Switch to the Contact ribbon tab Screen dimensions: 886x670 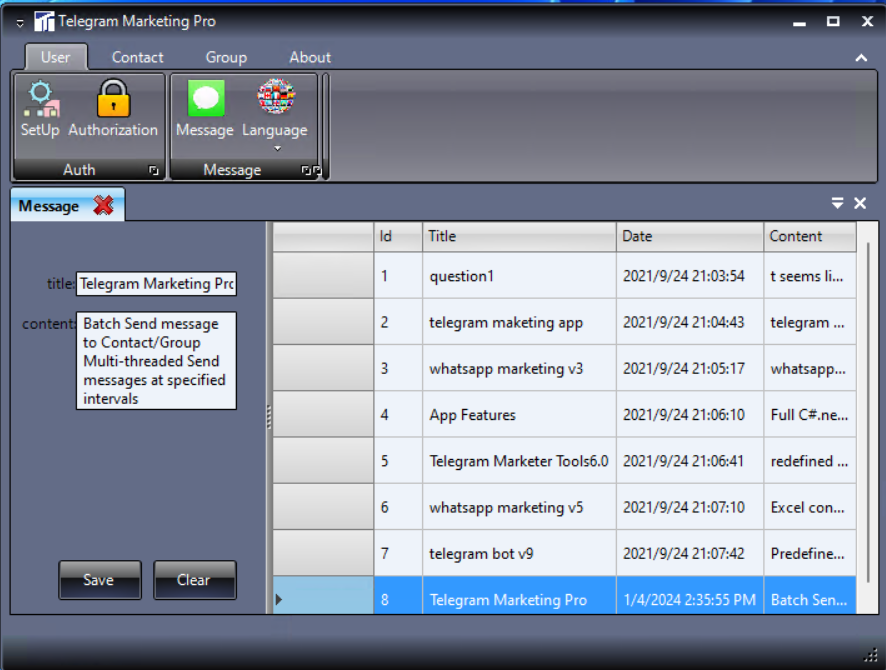point(137,57)
